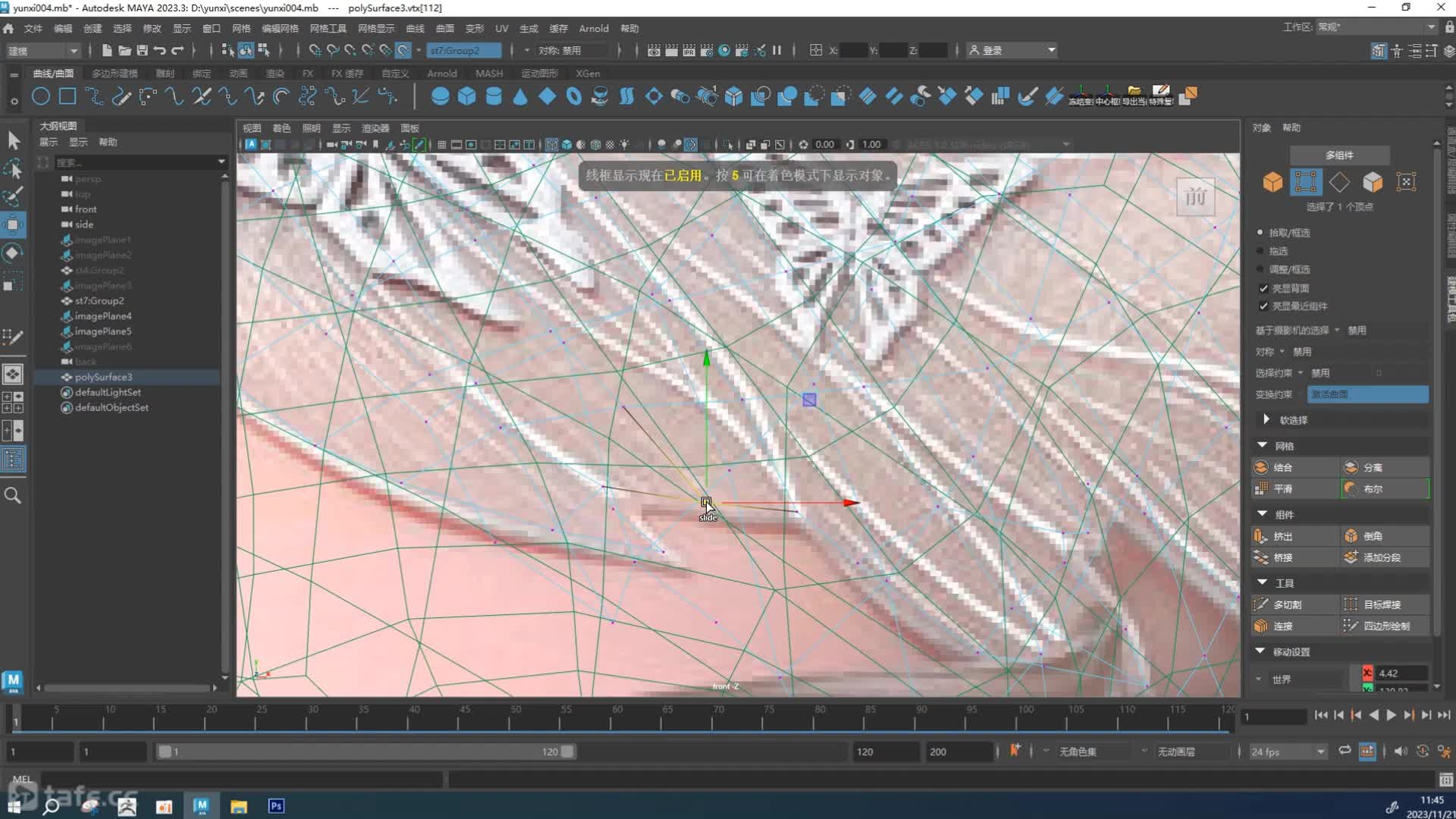Click the Undo arrow icon
The height and width of the screenshot is (819, 1456).
[160, 50]
